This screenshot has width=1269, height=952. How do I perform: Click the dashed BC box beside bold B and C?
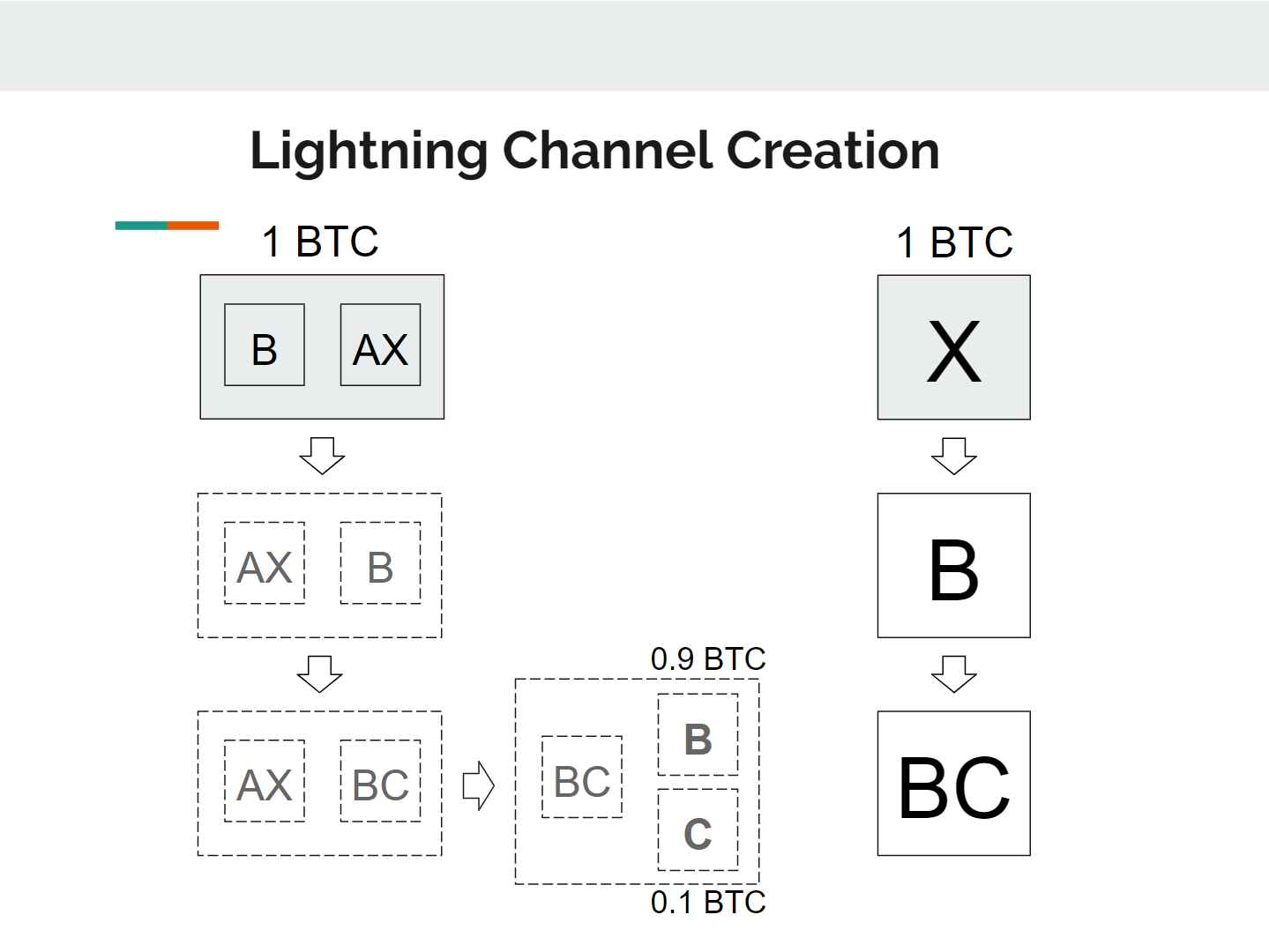[582, 777]
